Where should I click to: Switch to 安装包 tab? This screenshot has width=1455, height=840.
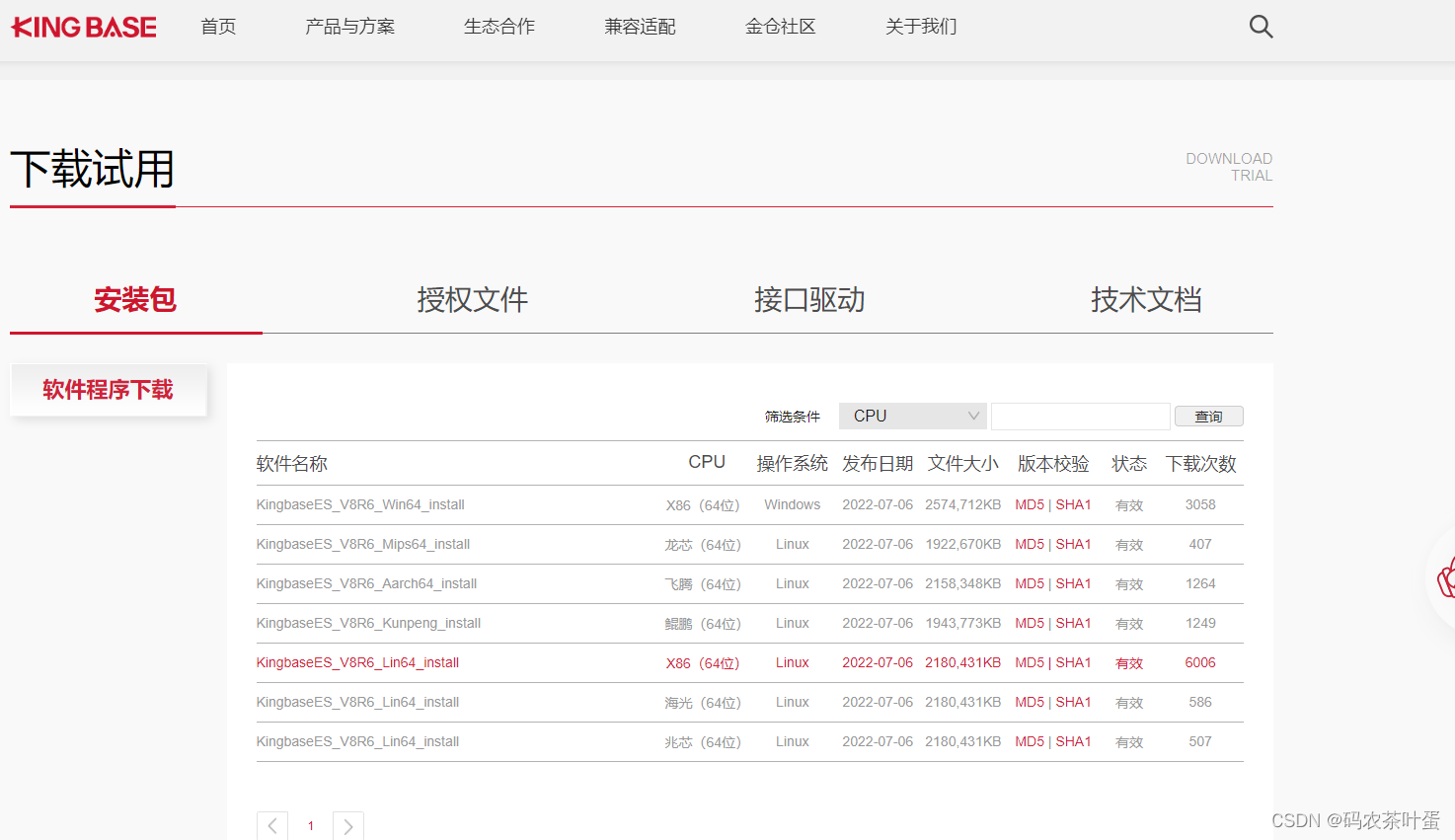(135, 300)
